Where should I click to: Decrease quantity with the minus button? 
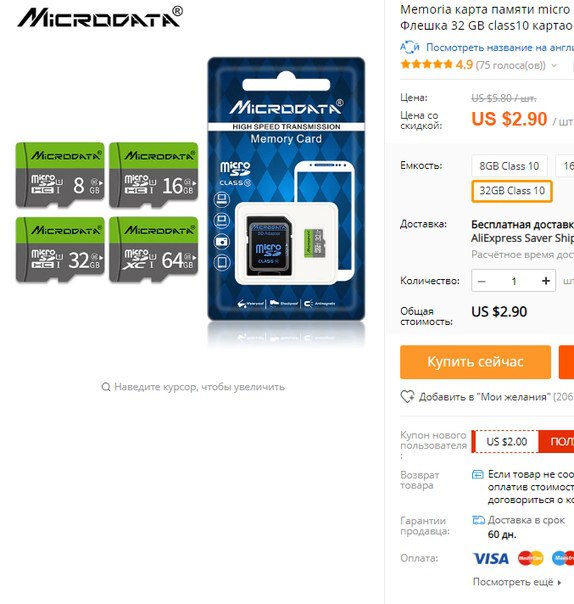click(482, 281)
